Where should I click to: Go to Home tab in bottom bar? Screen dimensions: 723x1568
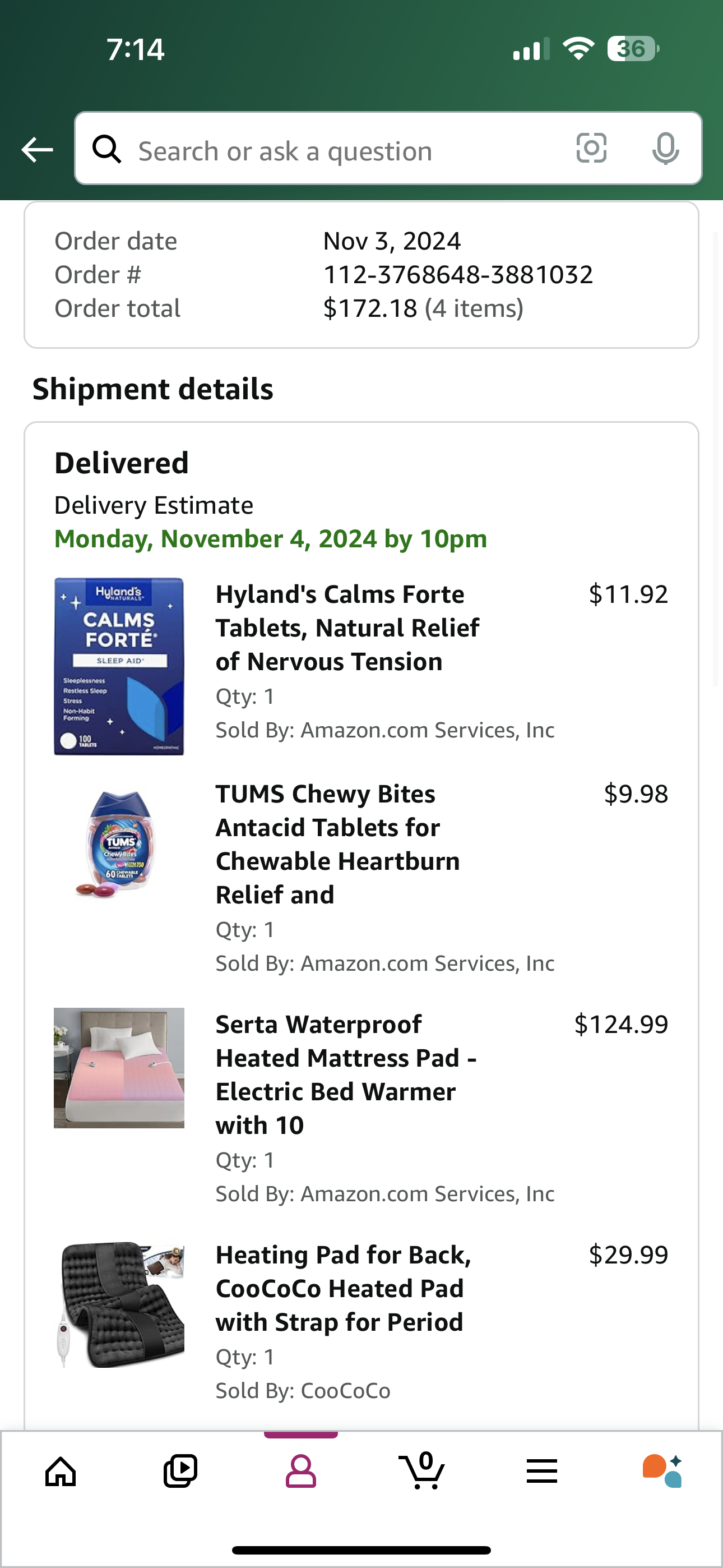pyautogui.click(x=61, y=1472)
